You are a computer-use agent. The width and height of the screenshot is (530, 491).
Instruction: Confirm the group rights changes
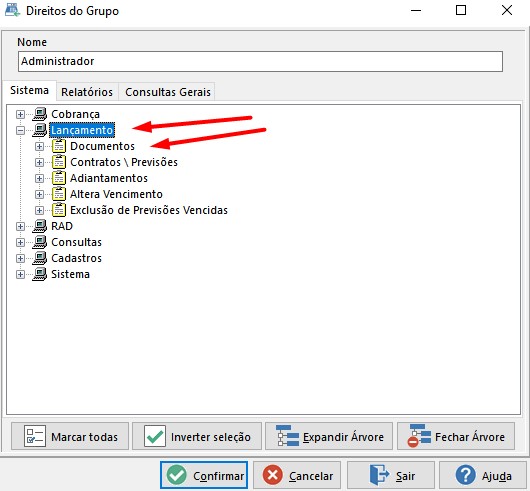coord(204,475)
